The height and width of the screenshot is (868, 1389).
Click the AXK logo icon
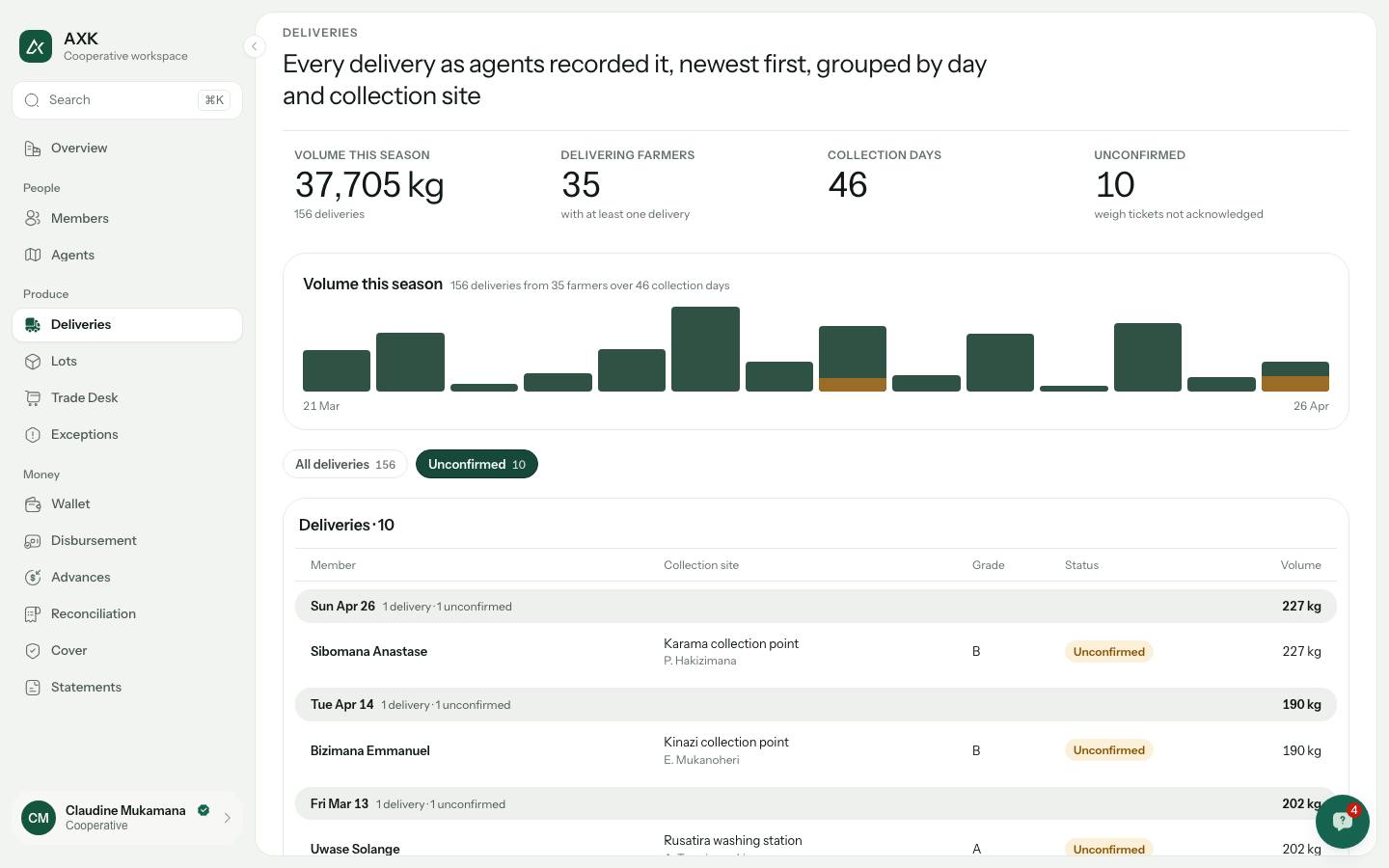[x=36, y=46]
